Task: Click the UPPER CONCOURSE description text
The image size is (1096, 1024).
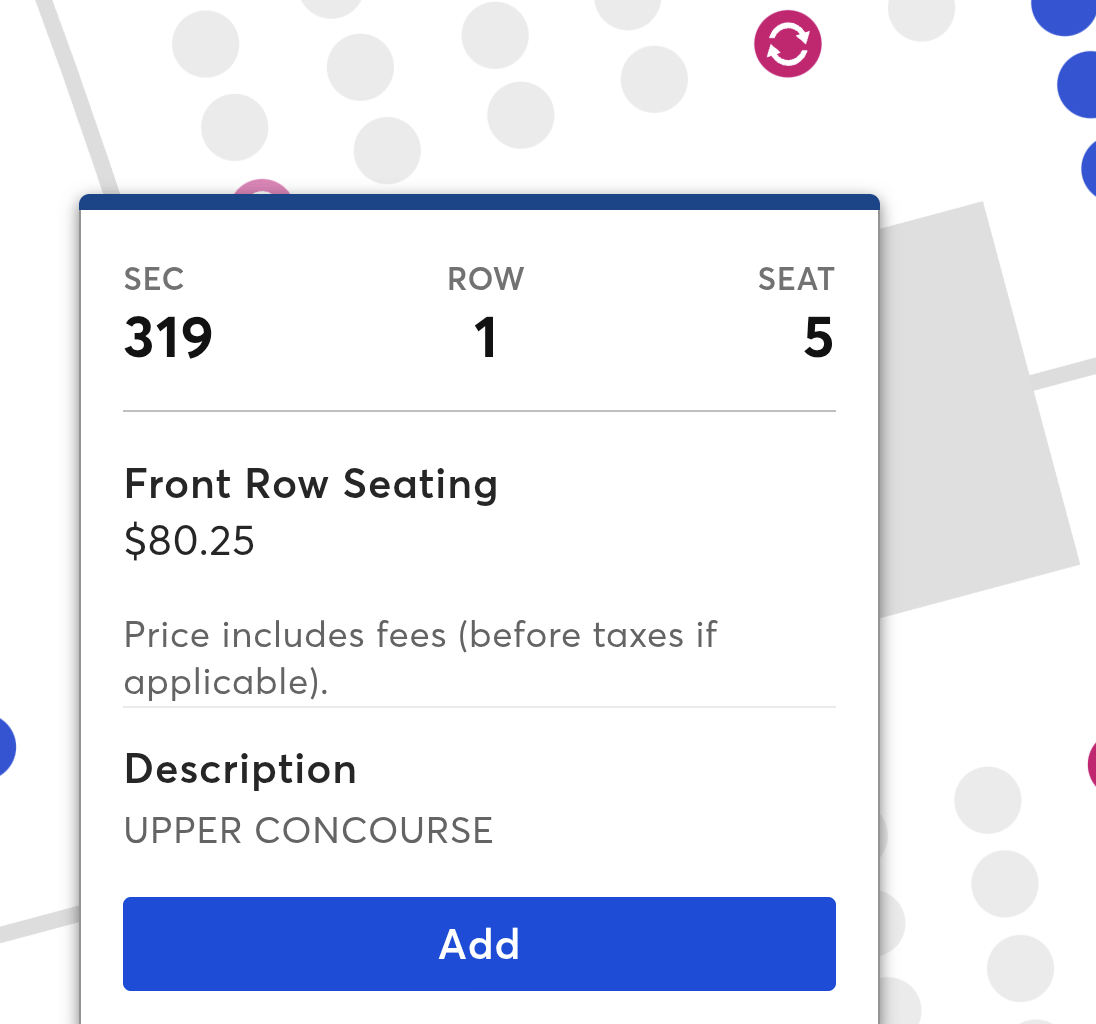Action: [x=308, y=830]
